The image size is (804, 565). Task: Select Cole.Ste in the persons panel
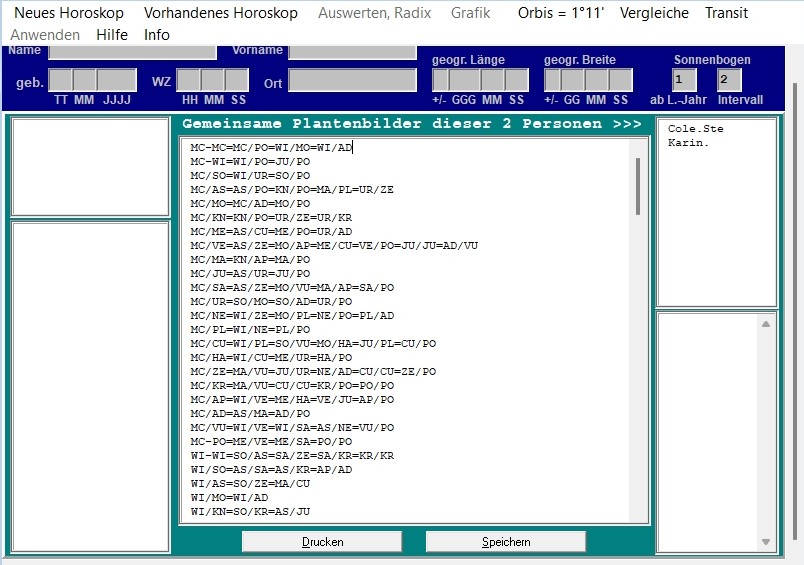click(696, 129)
